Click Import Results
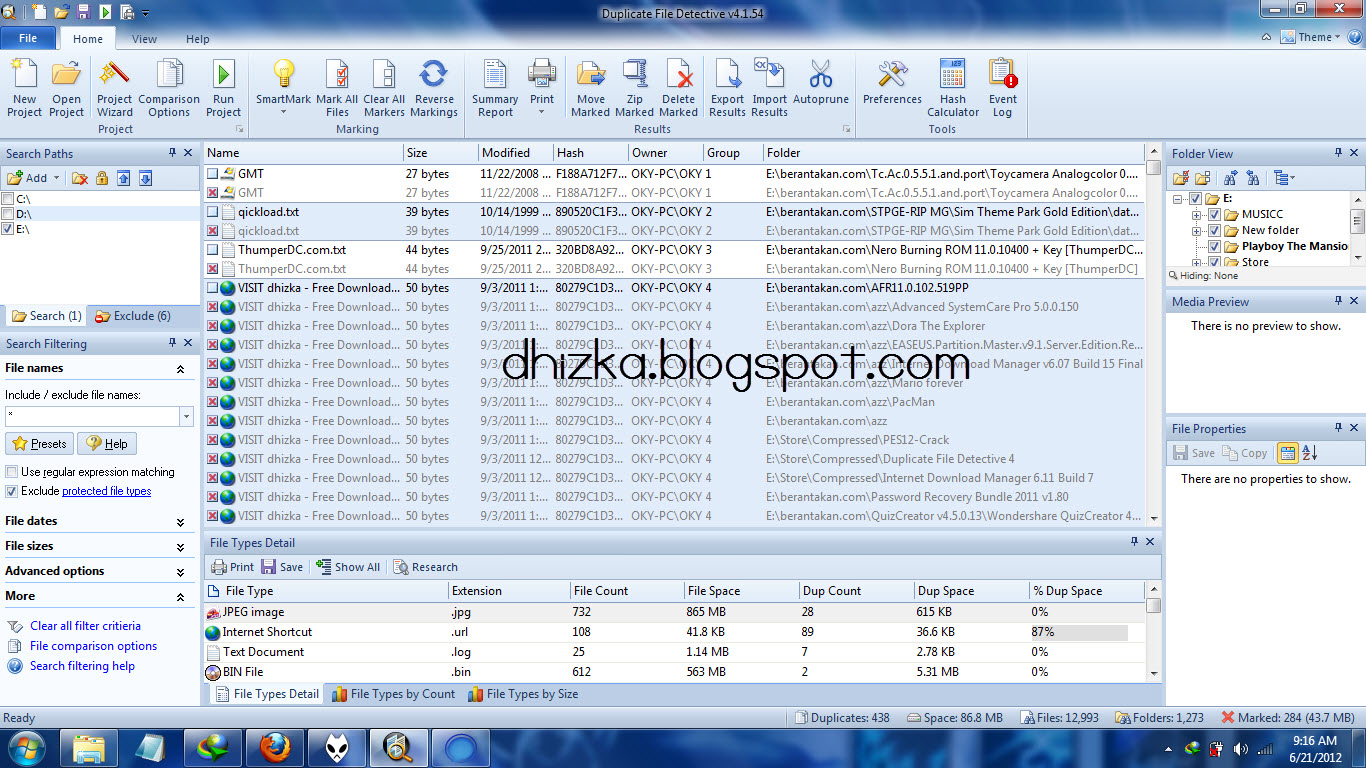Viewport: 1366px width, 768px height. pos(769,88)
